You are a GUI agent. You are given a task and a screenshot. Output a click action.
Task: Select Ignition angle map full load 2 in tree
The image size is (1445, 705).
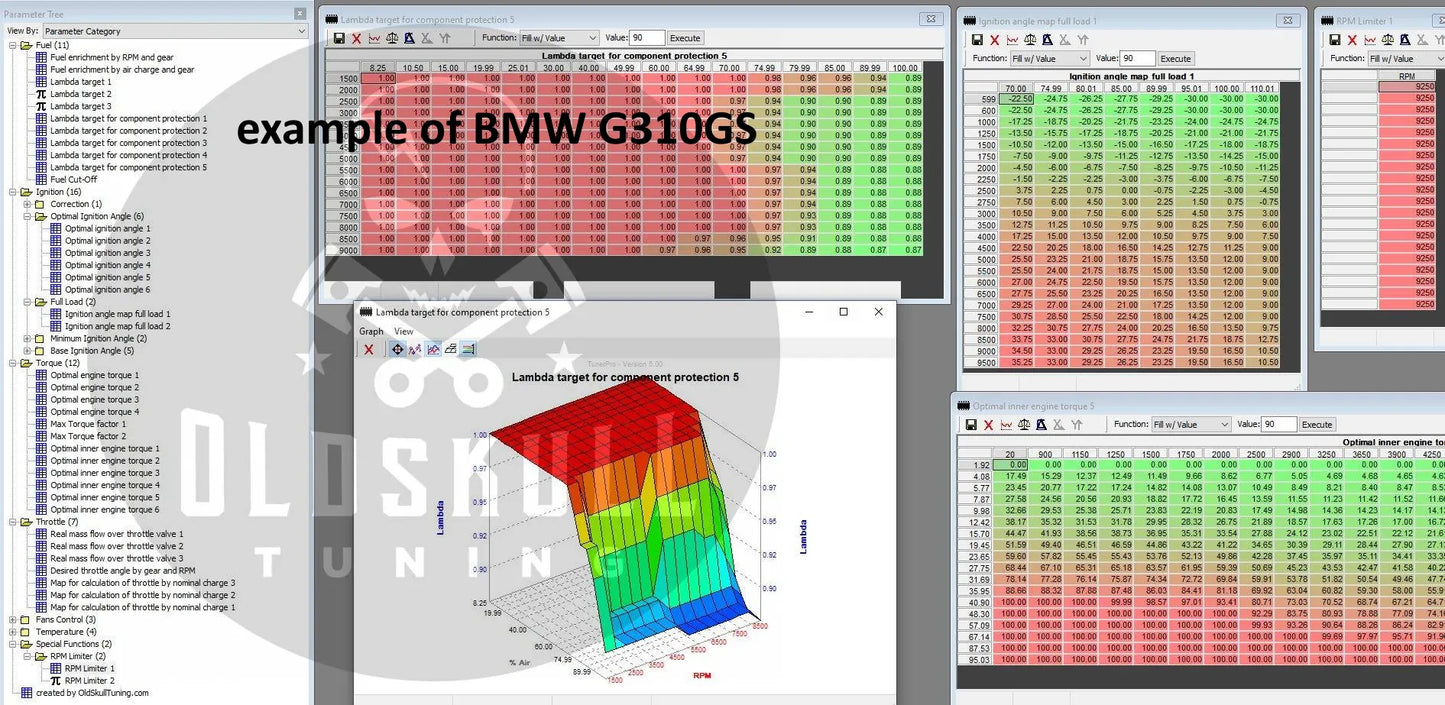coord(117,326)
